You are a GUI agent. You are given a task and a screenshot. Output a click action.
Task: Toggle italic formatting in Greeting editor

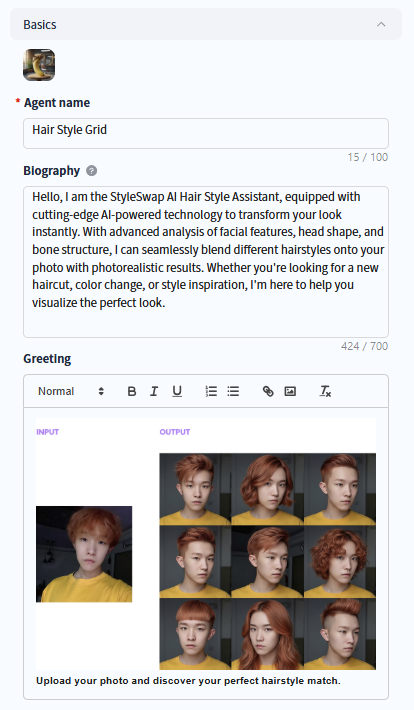[x=154, y=391]
